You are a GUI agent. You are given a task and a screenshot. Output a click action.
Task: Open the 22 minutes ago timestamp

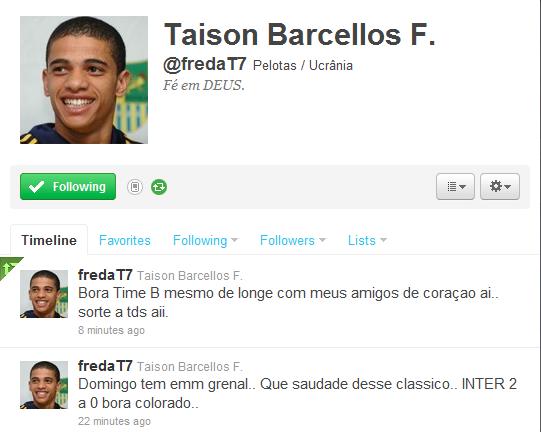click(114, 421)
